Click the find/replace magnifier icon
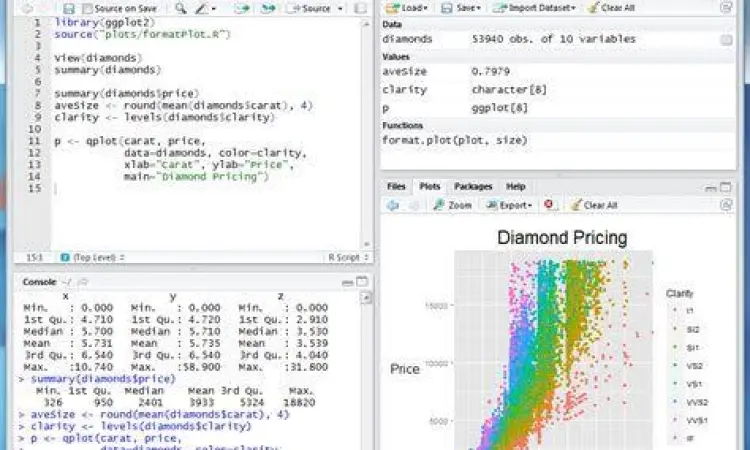This screenshot has width=750, height=450. tap(180, 8)
